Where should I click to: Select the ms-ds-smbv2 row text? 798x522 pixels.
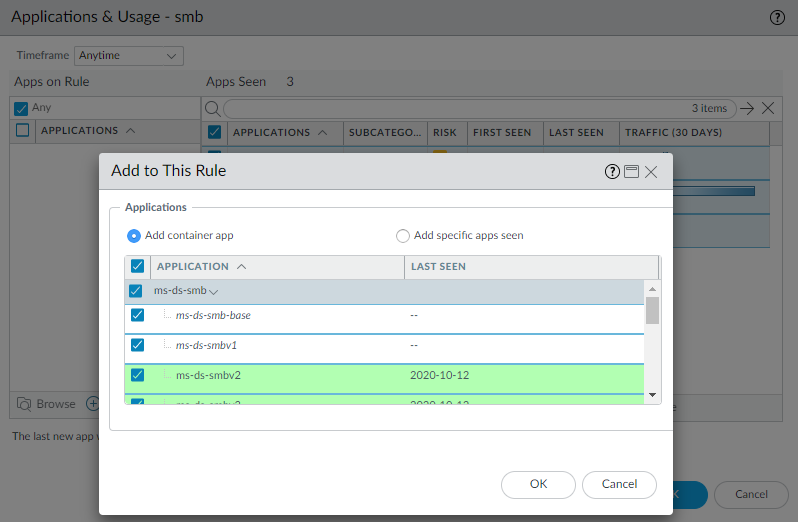click(x=208, y=375)
